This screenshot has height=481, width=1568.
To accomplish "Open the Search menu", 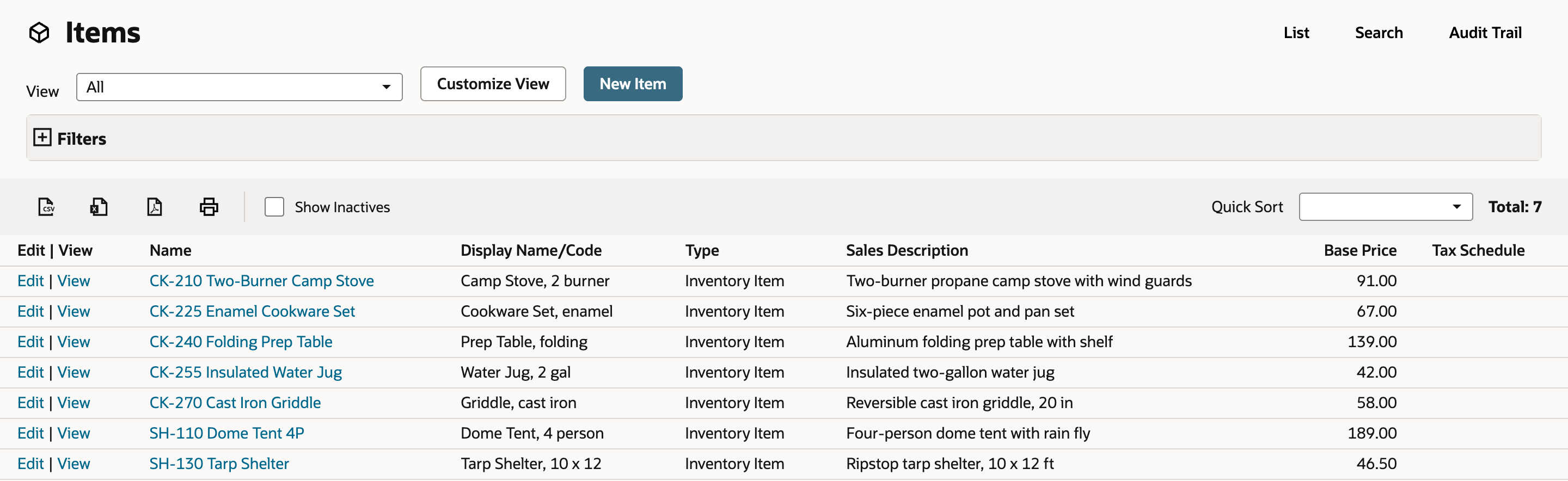I will click(1379, 33).
